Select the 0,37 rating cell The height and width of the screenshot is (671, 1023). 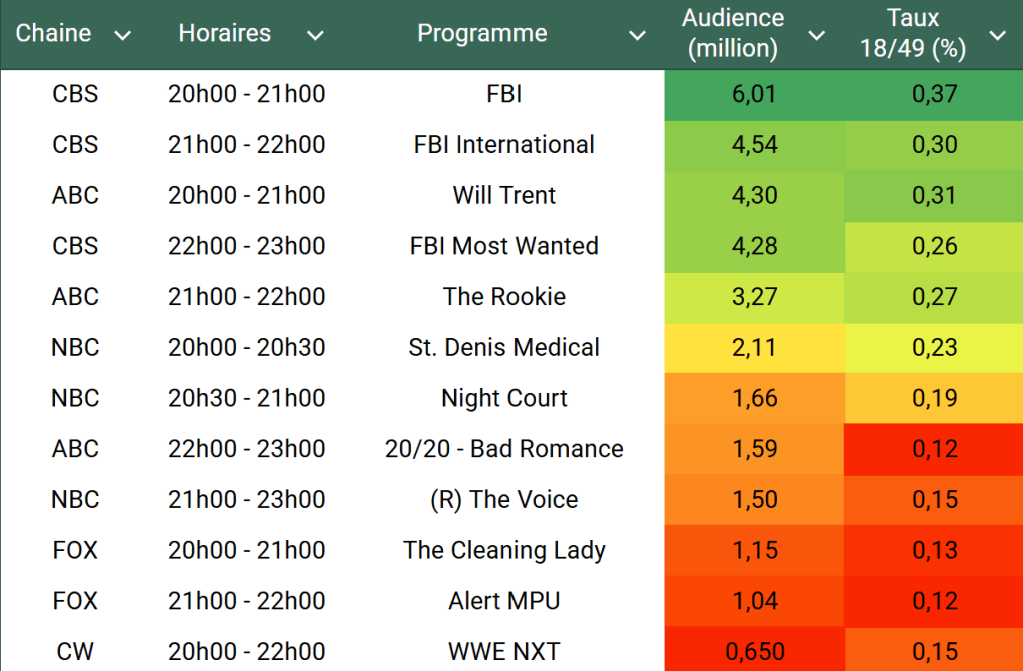click(934, 95)
